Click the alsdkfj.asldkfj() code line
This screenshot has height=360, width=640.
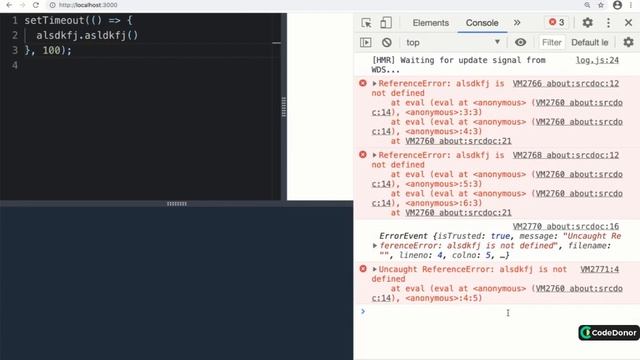click(x=87, y=36)
